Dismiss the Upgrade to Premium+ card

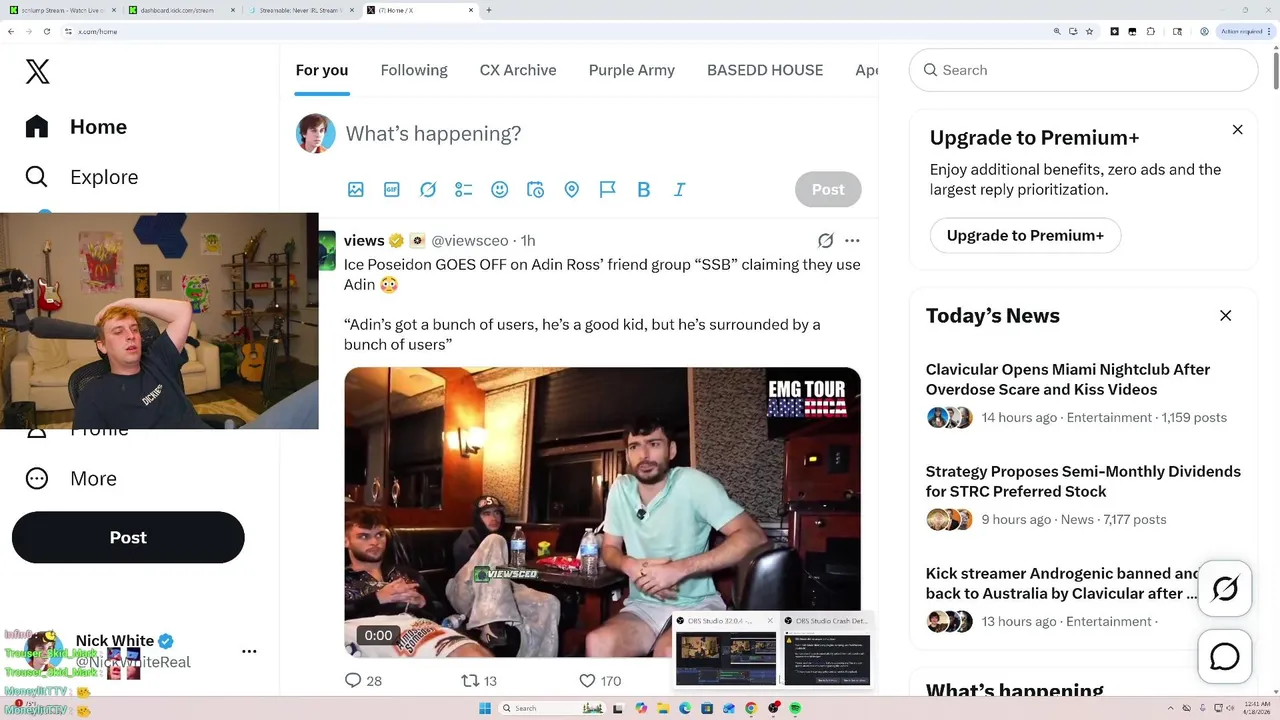click(x=1237, y=130)
